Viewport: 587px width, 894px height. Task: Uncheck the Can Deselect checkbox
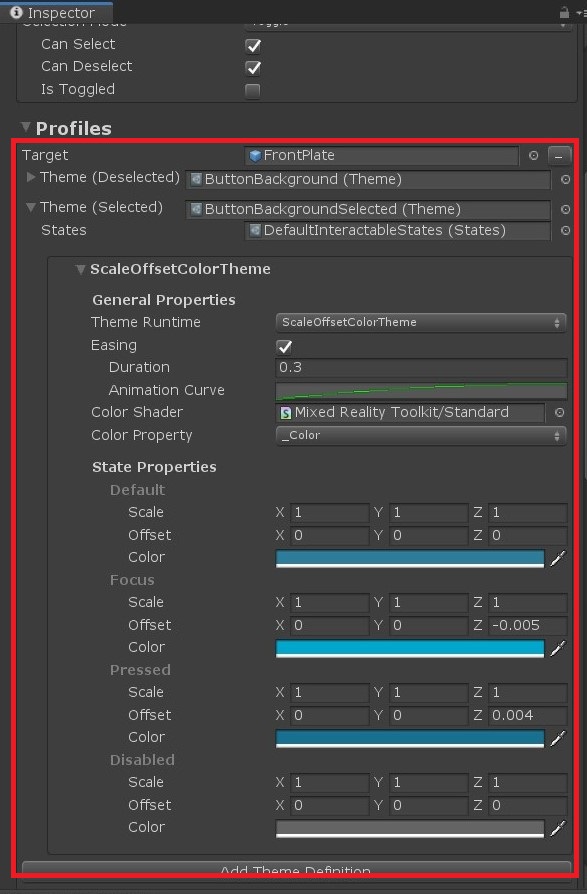253,68
